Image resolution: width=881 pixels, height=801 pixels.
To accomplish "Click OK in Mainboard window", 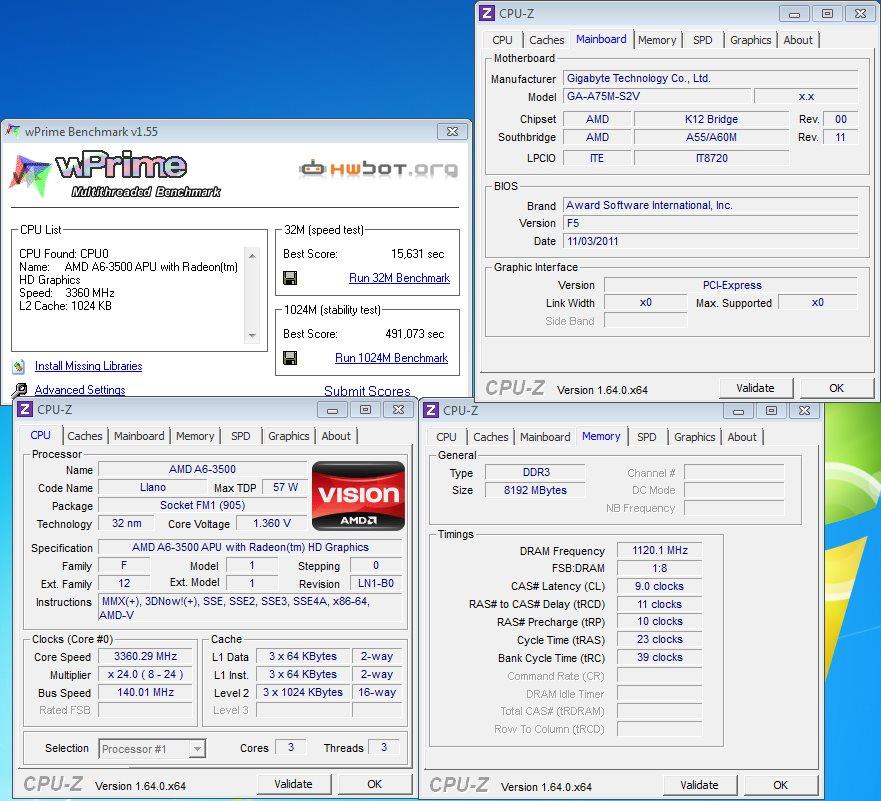I will point(836,388).
